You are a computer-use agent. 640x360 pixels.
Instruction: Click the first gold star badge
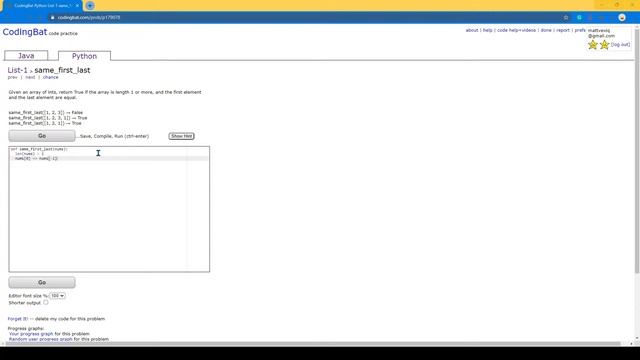[x=593, y=45]
